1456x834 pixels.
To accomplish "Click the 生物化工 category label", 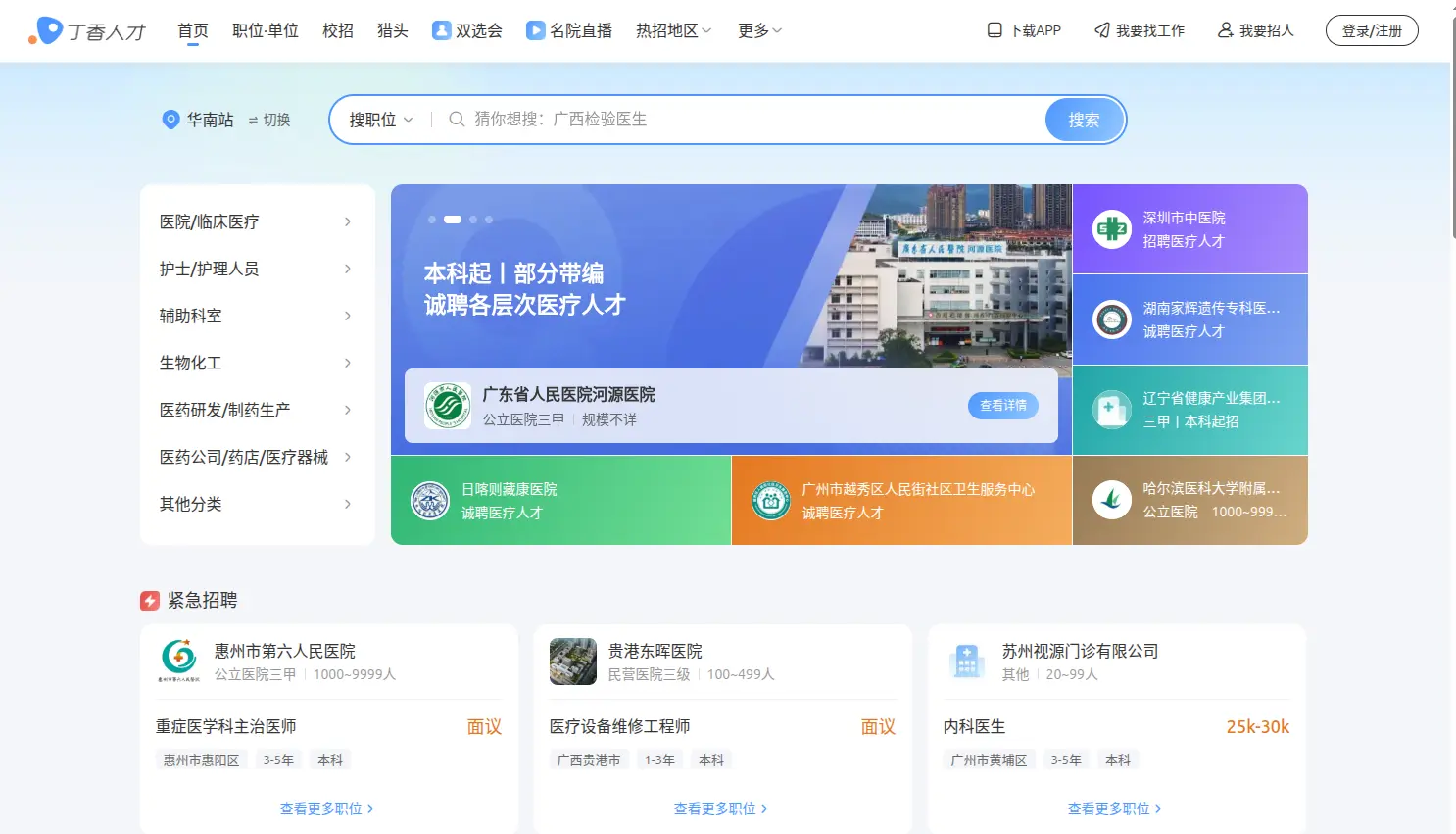I will 191,363.
